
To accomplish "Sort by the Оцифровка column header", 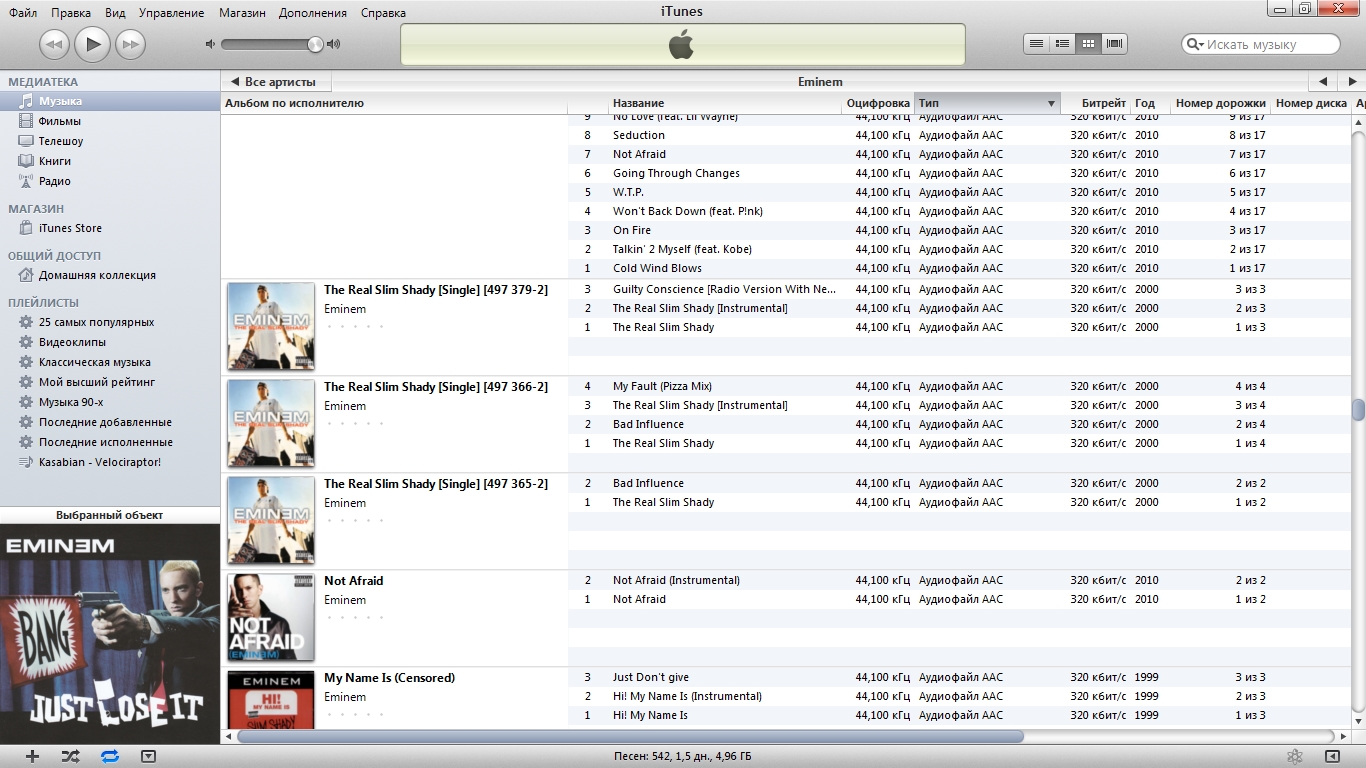I will coord(878,103).
